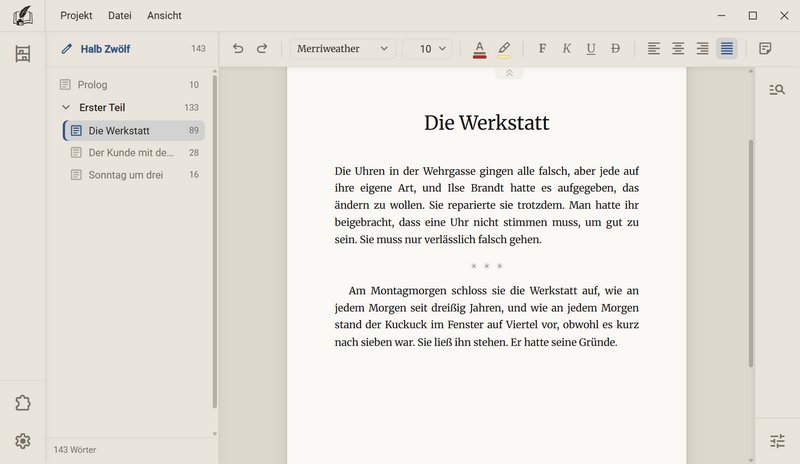The width and height of the screenshot is (800, 464).
Task: Toggle underline formatting (U)
Action: pyautogui.click(x=591, y=48)
